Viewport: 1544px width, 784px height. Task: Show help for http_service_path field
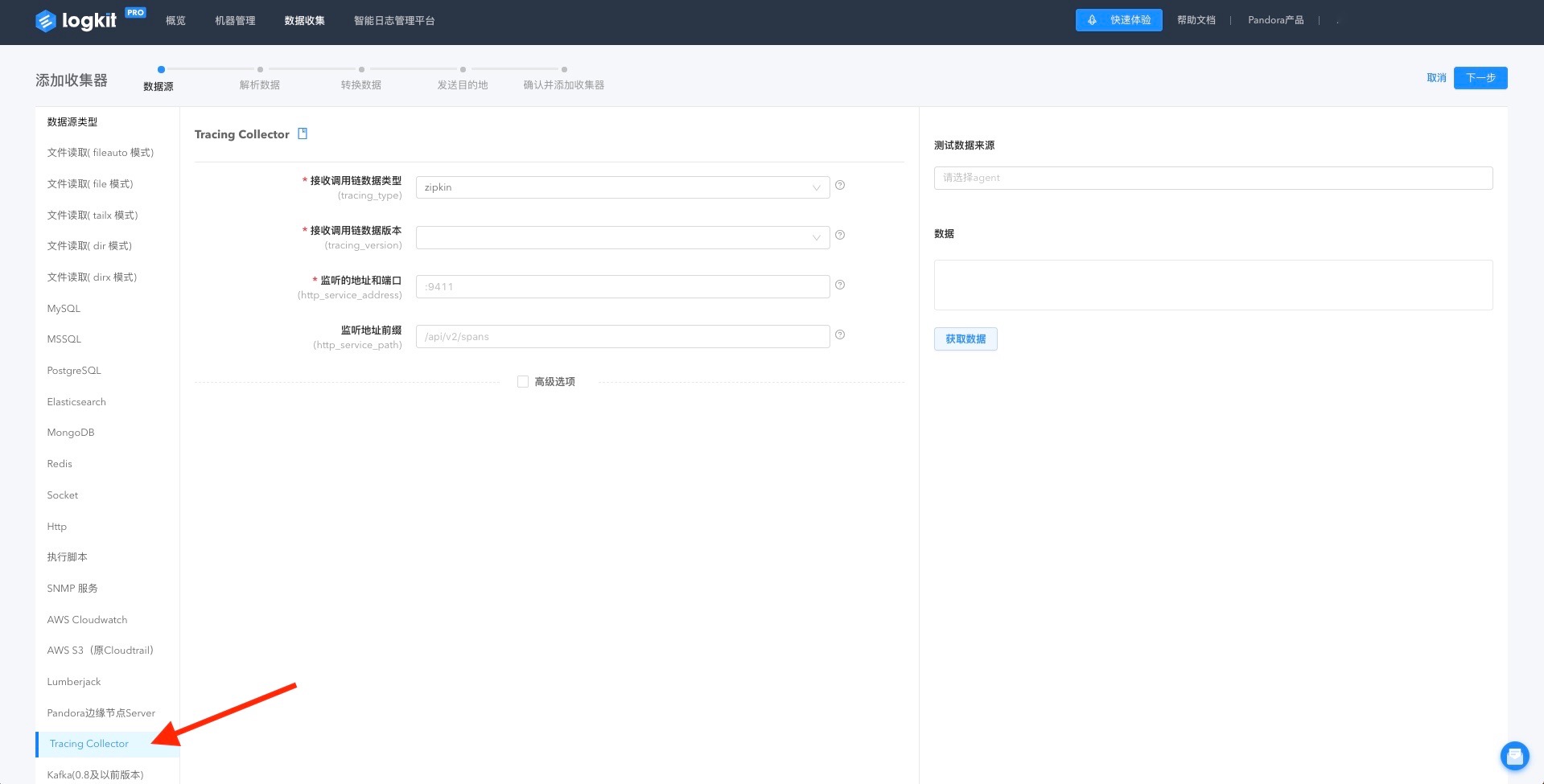click(840, 335)
